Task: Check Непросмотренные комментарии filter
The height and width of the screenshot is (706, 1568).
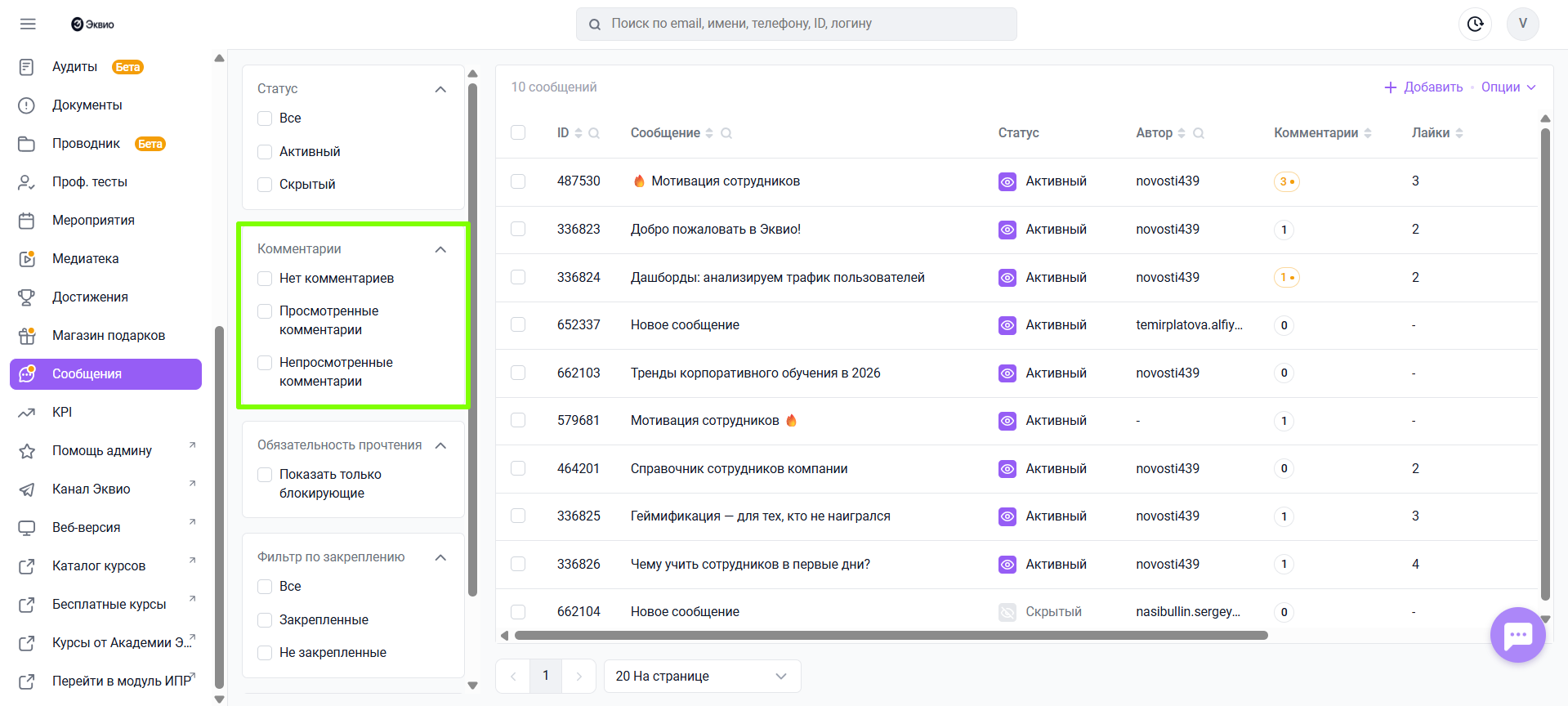Action: point(265,363)
